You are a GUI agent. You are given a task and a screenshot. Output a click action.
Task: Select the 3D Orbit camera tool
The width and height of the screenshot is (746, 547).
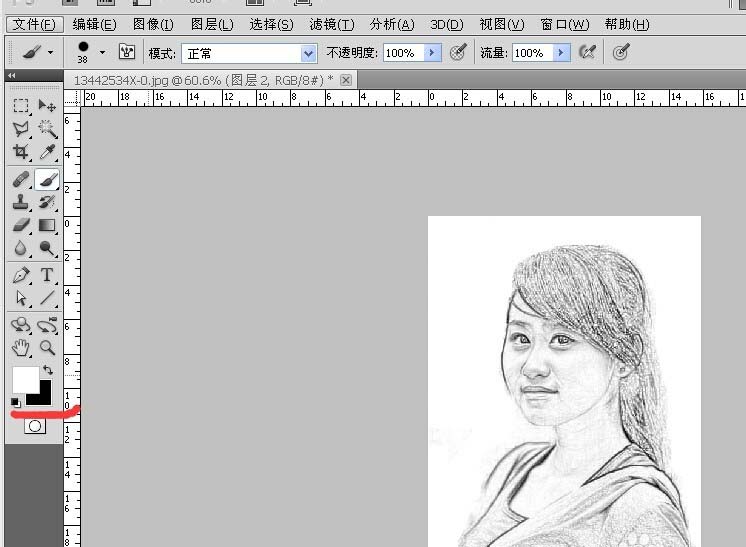(47, 325)
